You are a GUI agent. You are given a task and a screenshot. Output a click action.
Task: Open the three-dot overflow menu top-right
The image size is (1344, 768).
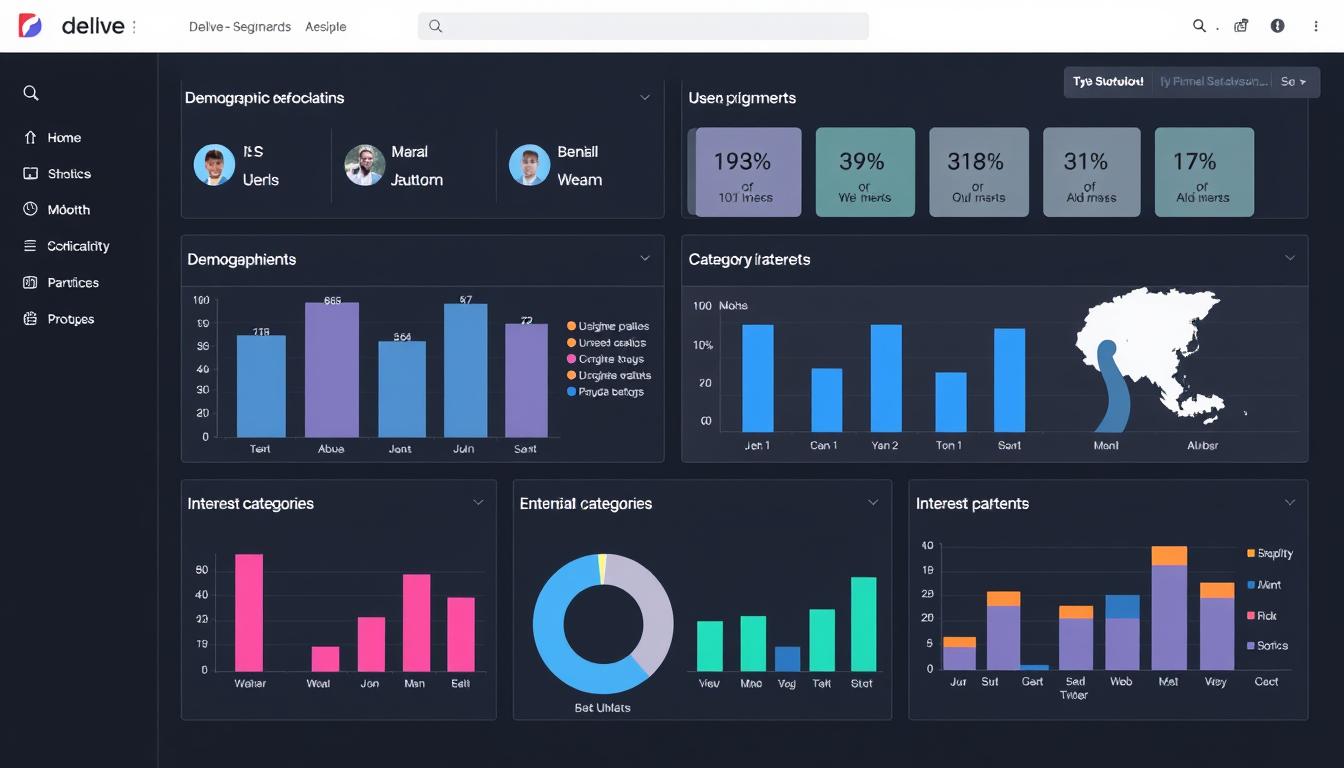pyautogui.click(x=1316, y=26)
